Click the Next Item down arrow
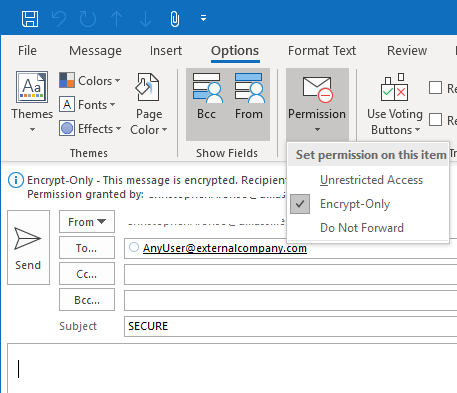Screen dimensions: 457x393 coord(145,19)
